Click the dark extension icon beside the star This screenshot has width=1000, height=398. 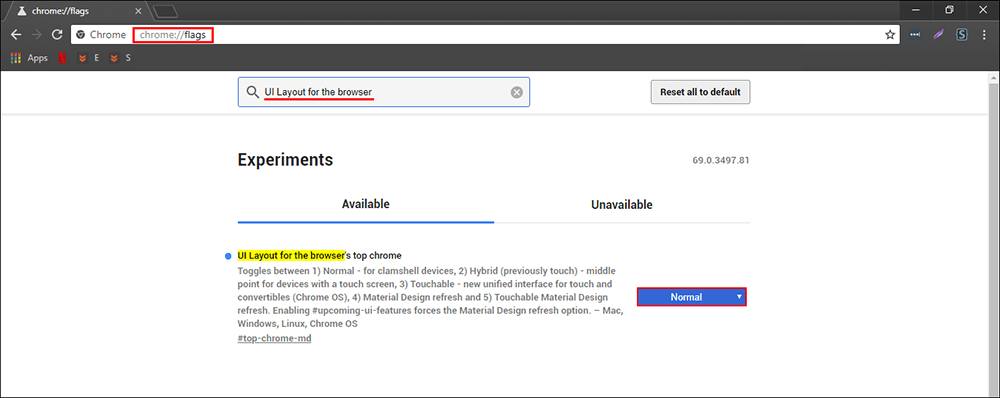915,35
